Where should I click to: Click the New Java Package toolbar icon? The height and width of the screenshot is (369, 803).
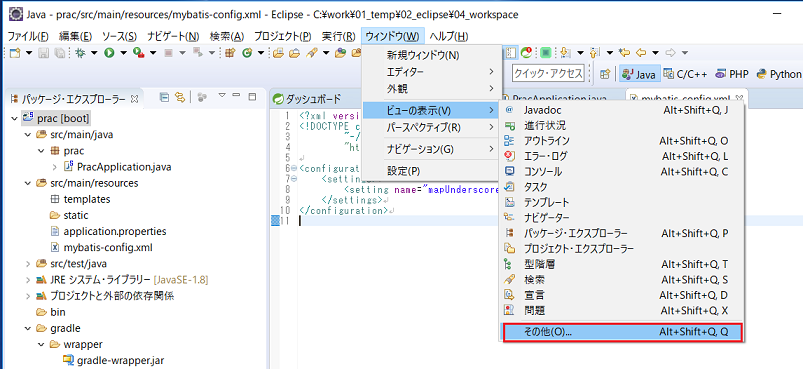[229, 53]
